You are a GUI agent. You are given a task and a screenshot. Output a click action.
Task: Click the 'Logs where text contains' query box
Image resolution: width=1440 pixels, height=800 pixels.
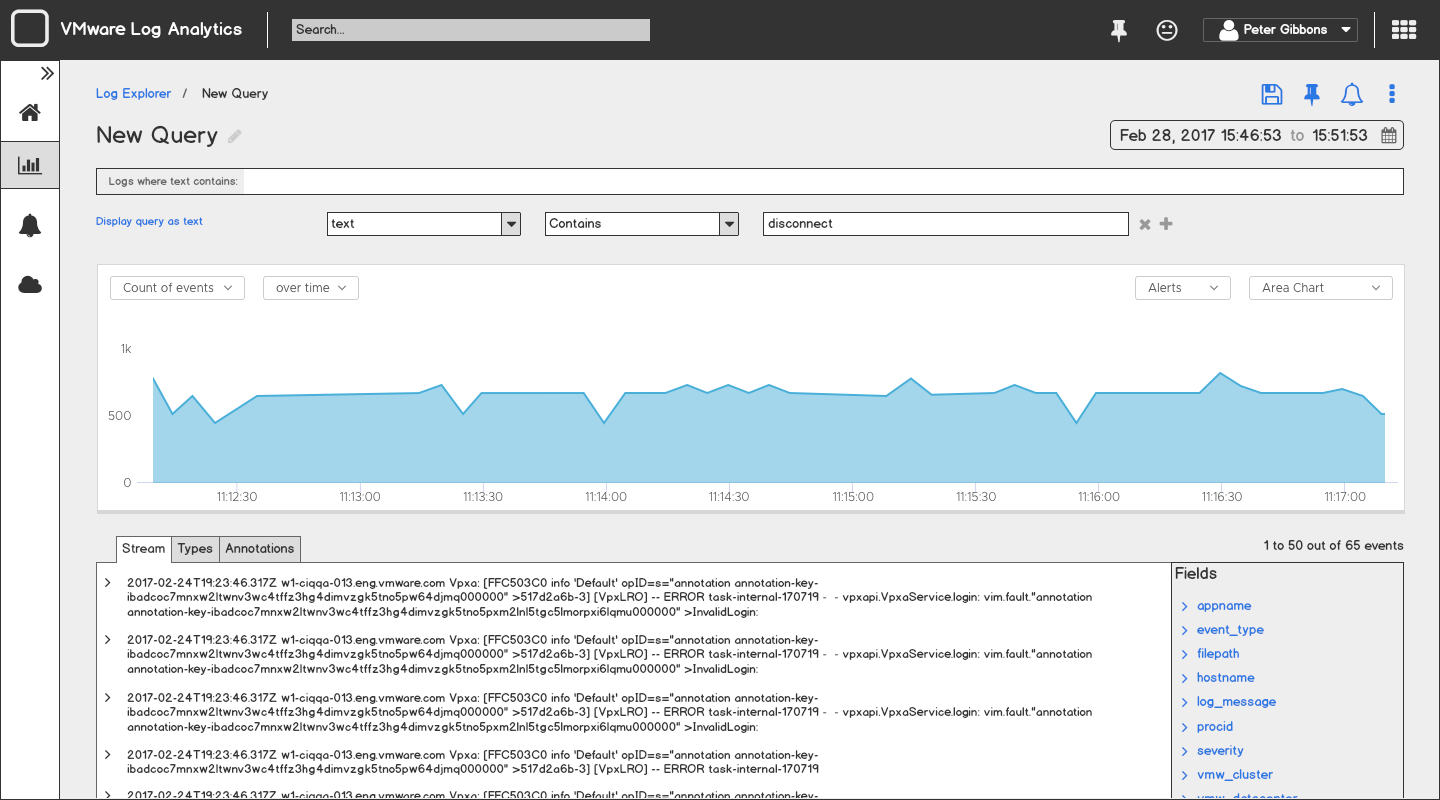click(750, 181)
